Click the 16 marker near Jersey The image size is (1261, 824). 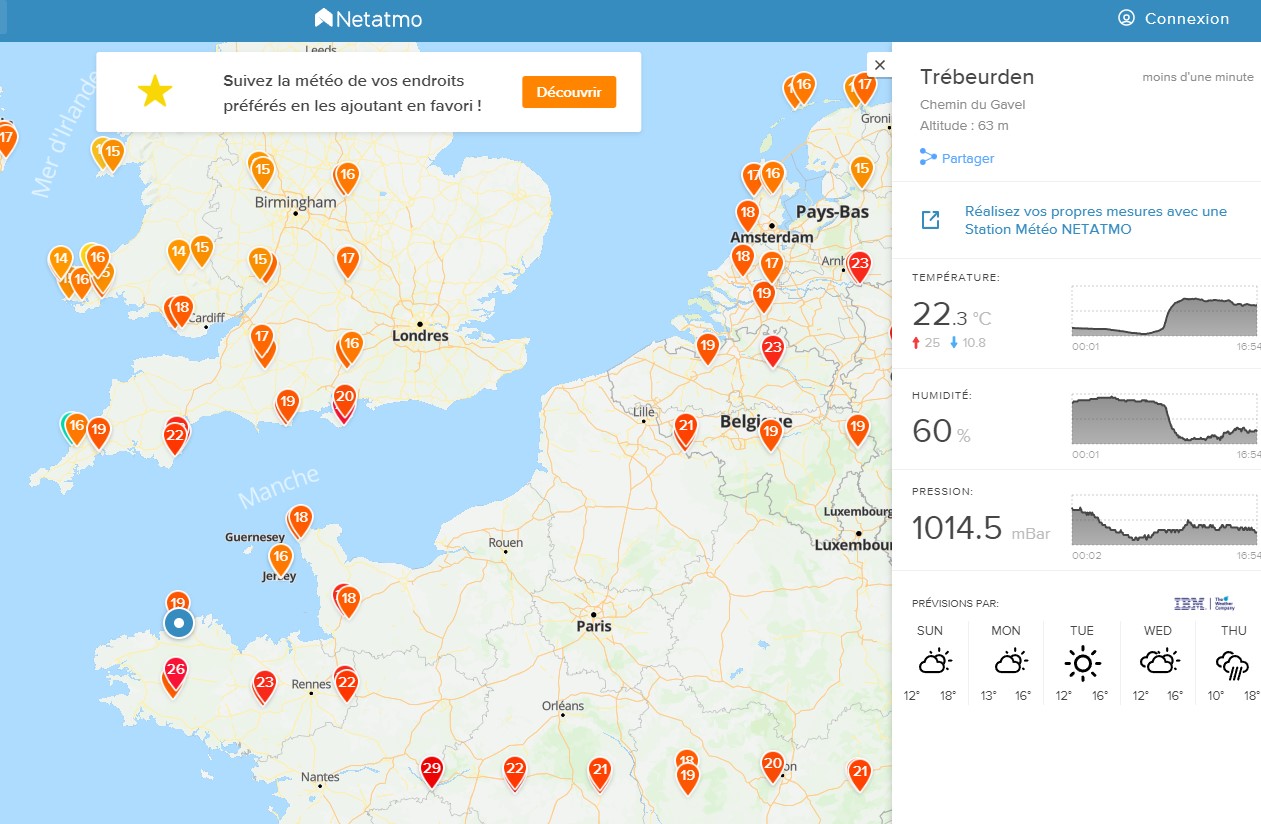(x=281, y=557)
